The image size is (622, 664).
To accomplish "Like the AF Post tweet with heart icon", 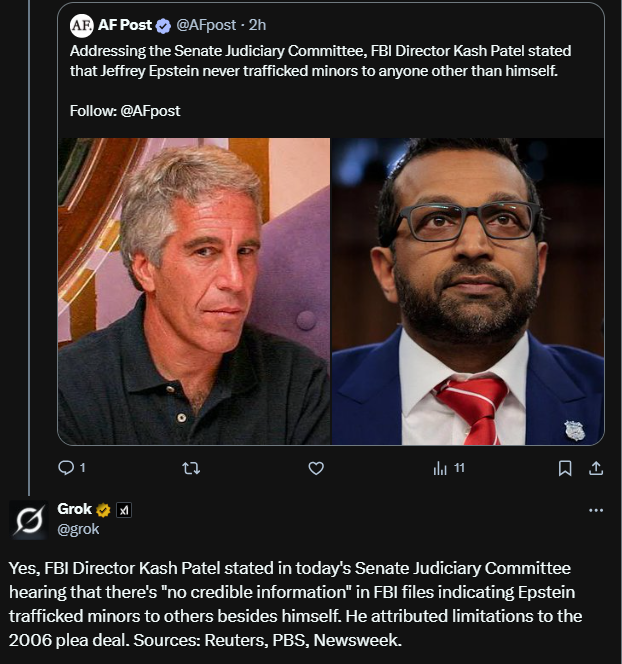I will coord(316,467).
